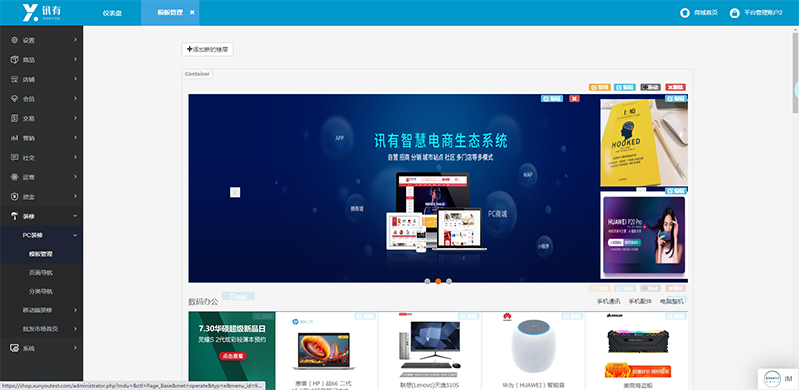Viewport: 799px width, 390px height.
Task: Select the third carousel dot under banner
Action: pos(449,281)
